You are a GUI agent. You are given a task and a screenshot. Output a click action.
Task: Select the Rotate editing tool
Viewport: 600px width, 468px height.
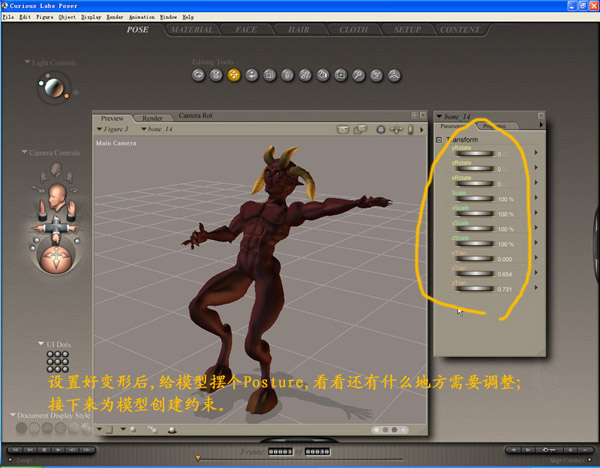(198, 75)
